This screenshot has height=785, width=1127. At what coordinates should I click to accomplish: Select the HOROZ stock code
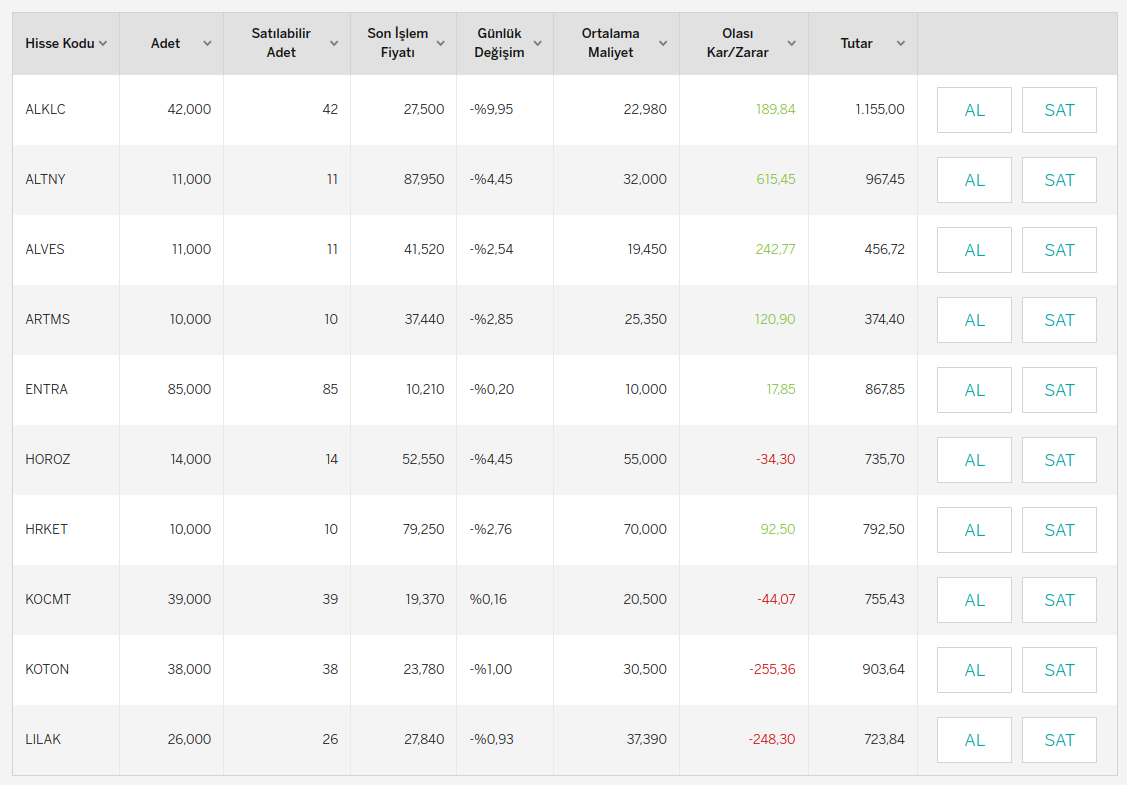pyautogui.click(x=47, y=459)
